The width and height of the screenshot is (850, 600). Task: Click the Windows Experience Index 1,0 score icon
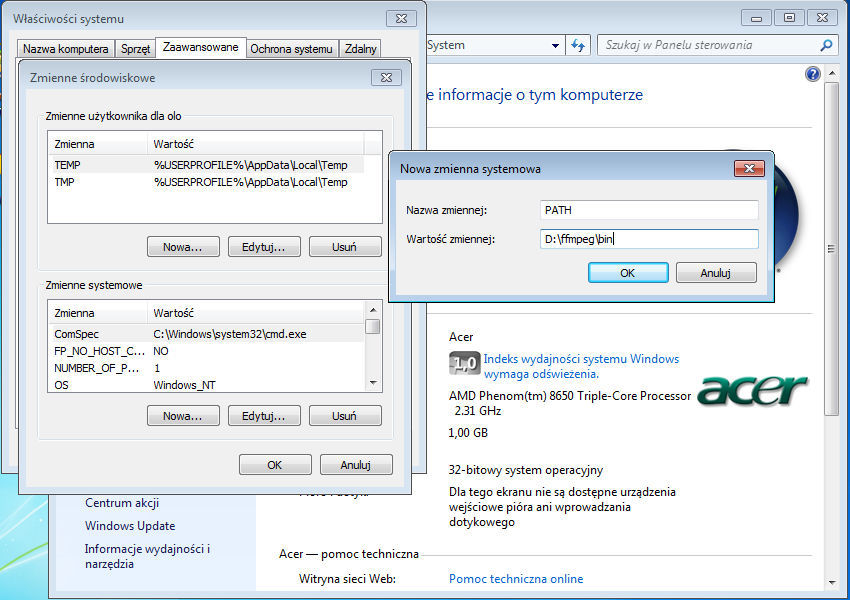[463, 365]
